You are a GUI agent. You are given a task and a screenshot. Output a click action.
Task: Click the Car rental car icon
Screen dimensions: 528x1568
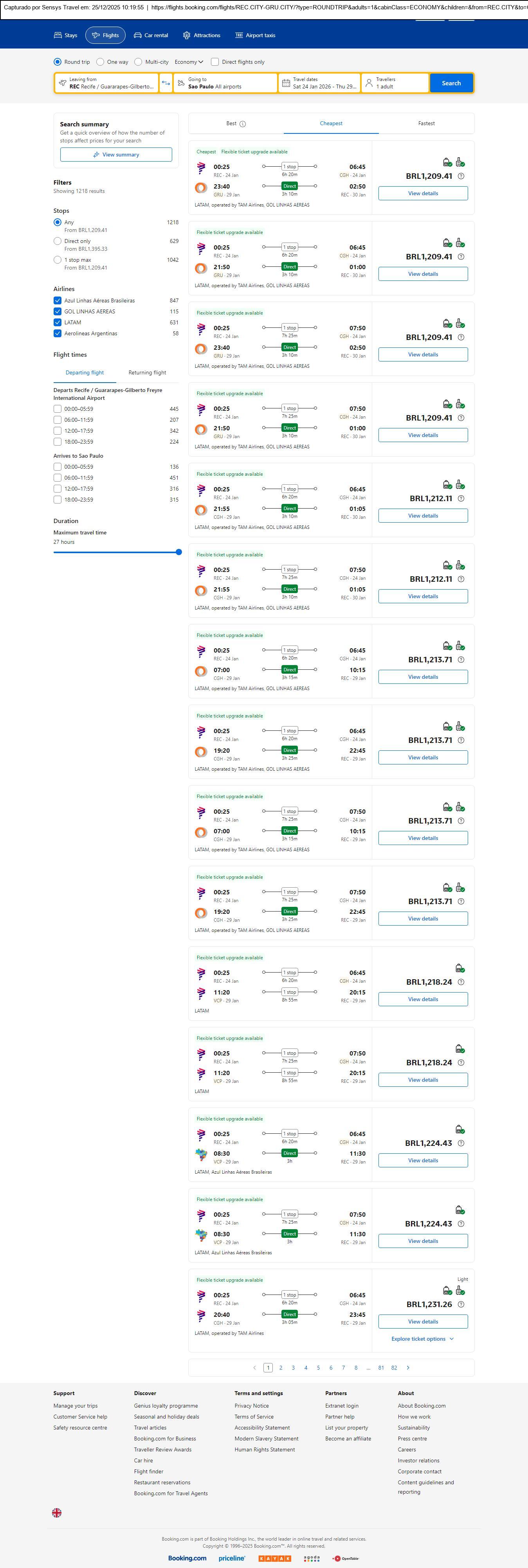pos(138,35)
